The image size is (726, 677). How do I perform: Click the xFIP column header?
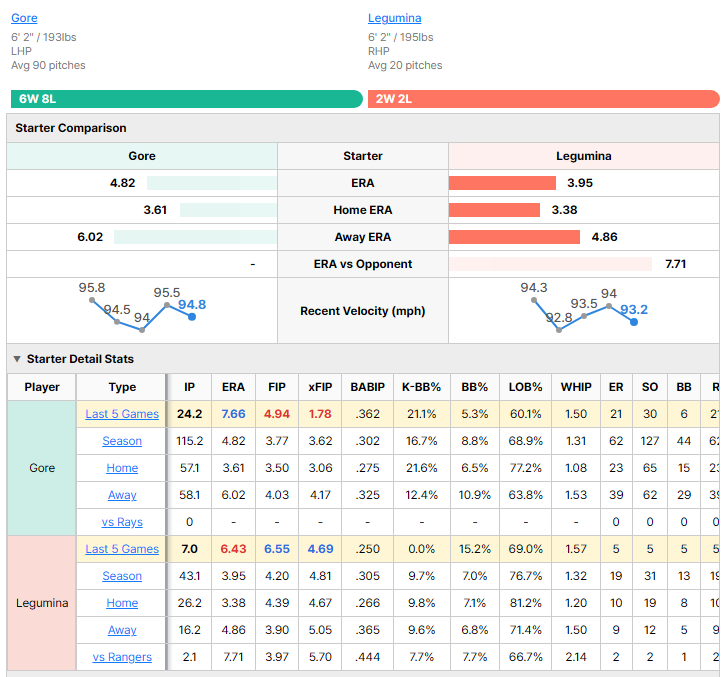pyautogui.click(x=320, y=387)
